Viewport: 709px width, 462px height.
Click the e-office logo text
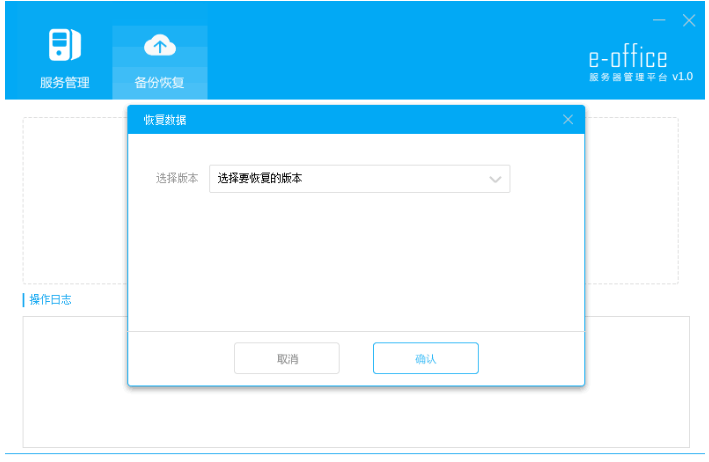click(628, 58)
